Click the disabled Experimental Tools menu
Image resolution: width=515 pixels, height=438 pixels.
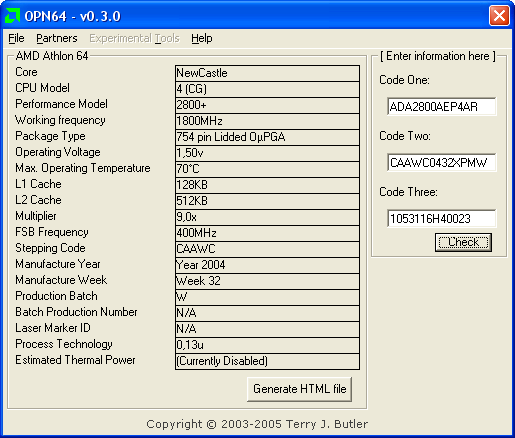134,38
